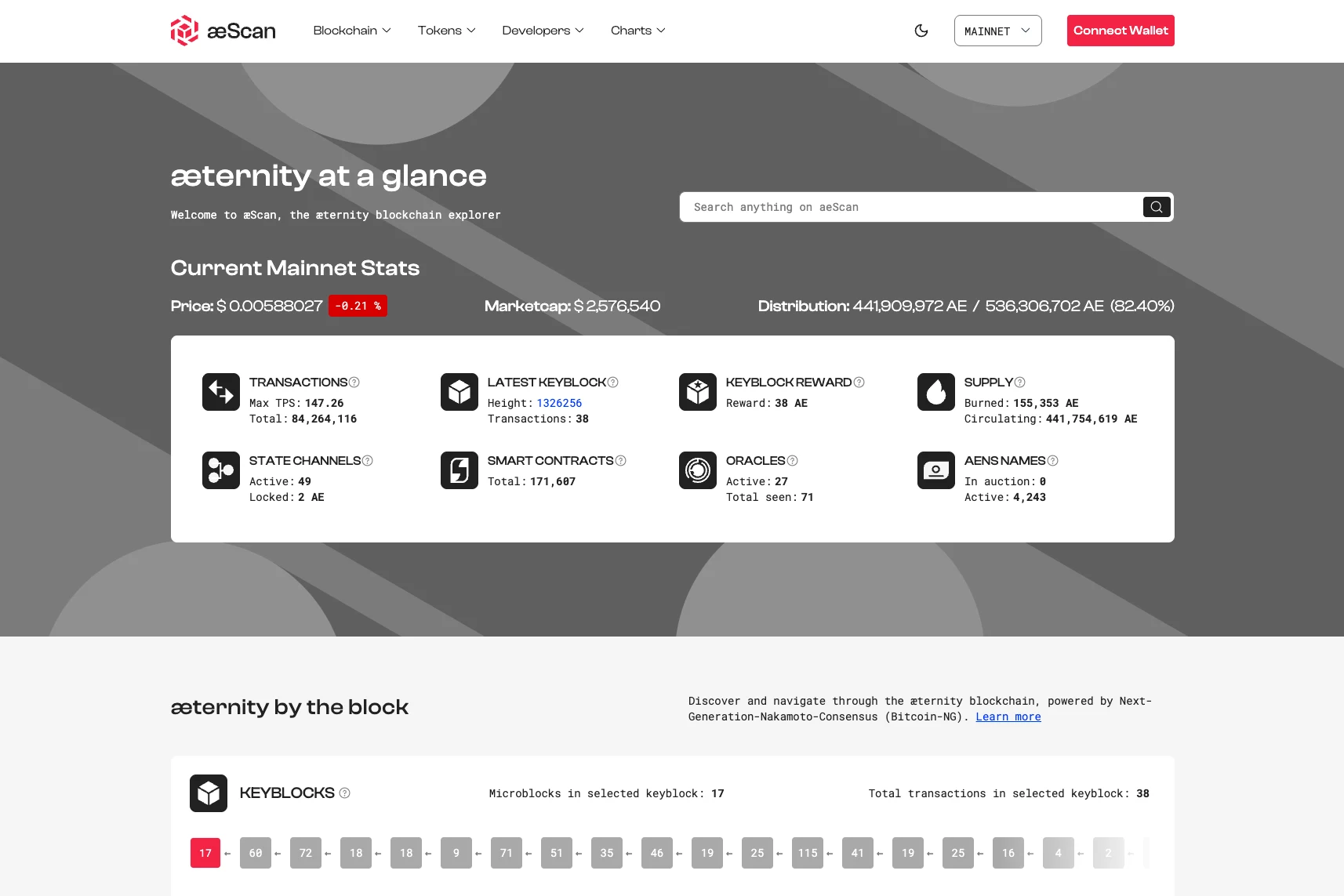Expand the Charts menu
1344x896 pixels.
coord(637,31)
